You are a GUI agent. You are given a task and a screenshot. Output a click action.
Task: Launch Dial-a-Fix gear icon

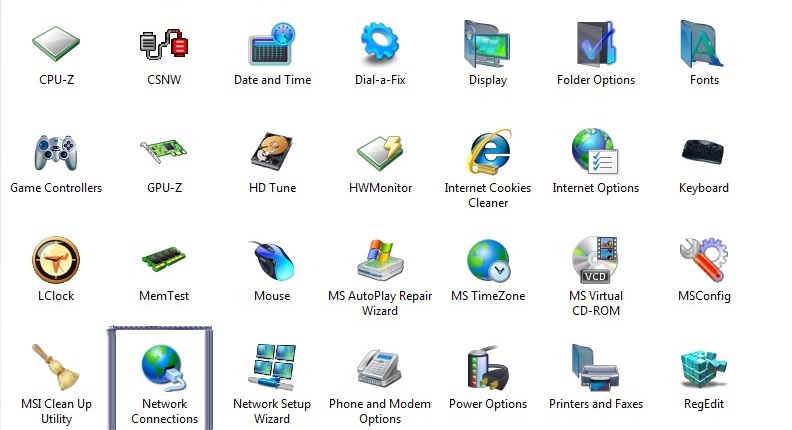[380, 45]
